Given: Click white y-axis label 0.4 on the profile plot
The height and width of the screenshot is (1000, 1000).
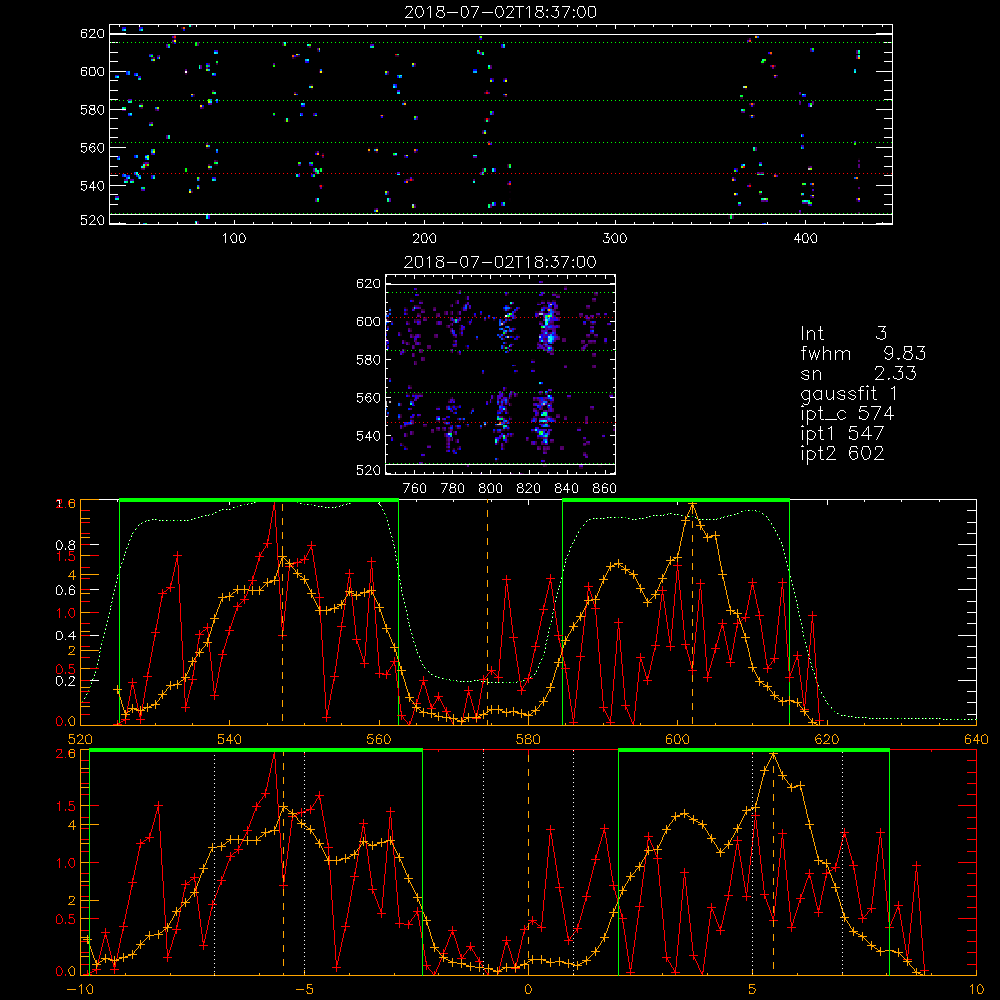Looking at the screenshot, I should click(66, 636).
